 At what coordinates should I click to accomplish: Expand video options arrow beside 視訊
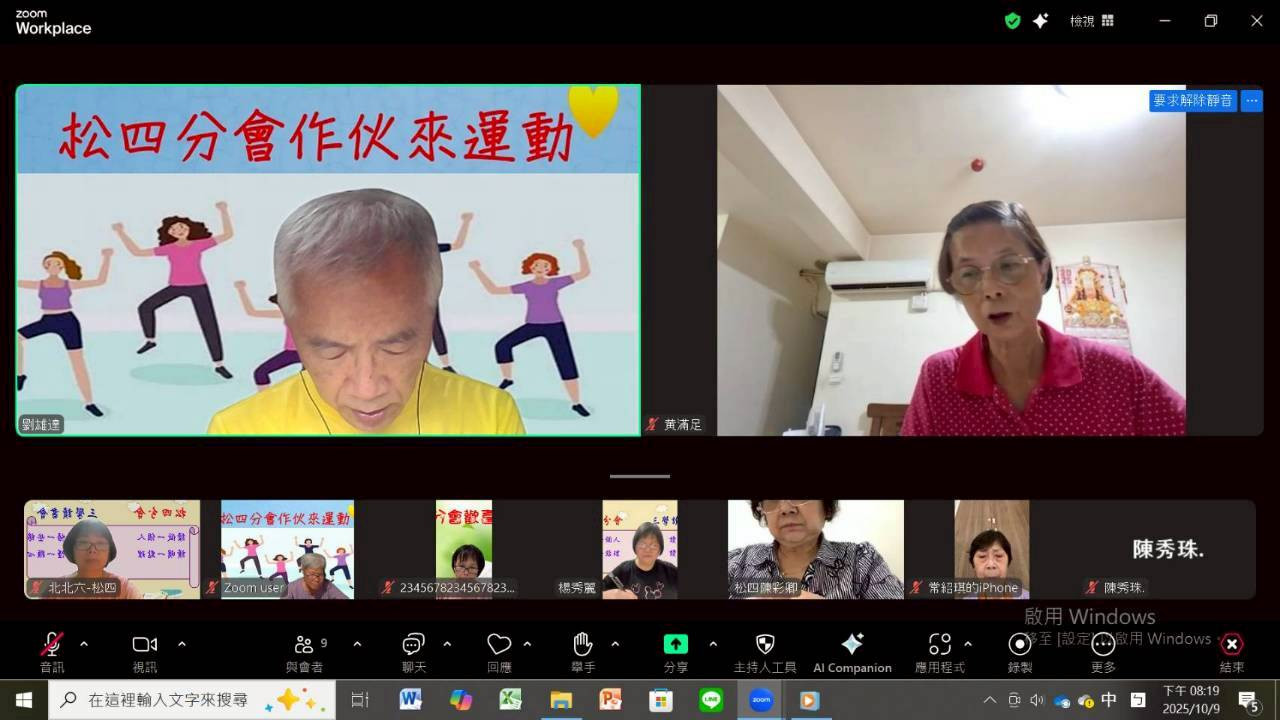pos(181,644)
